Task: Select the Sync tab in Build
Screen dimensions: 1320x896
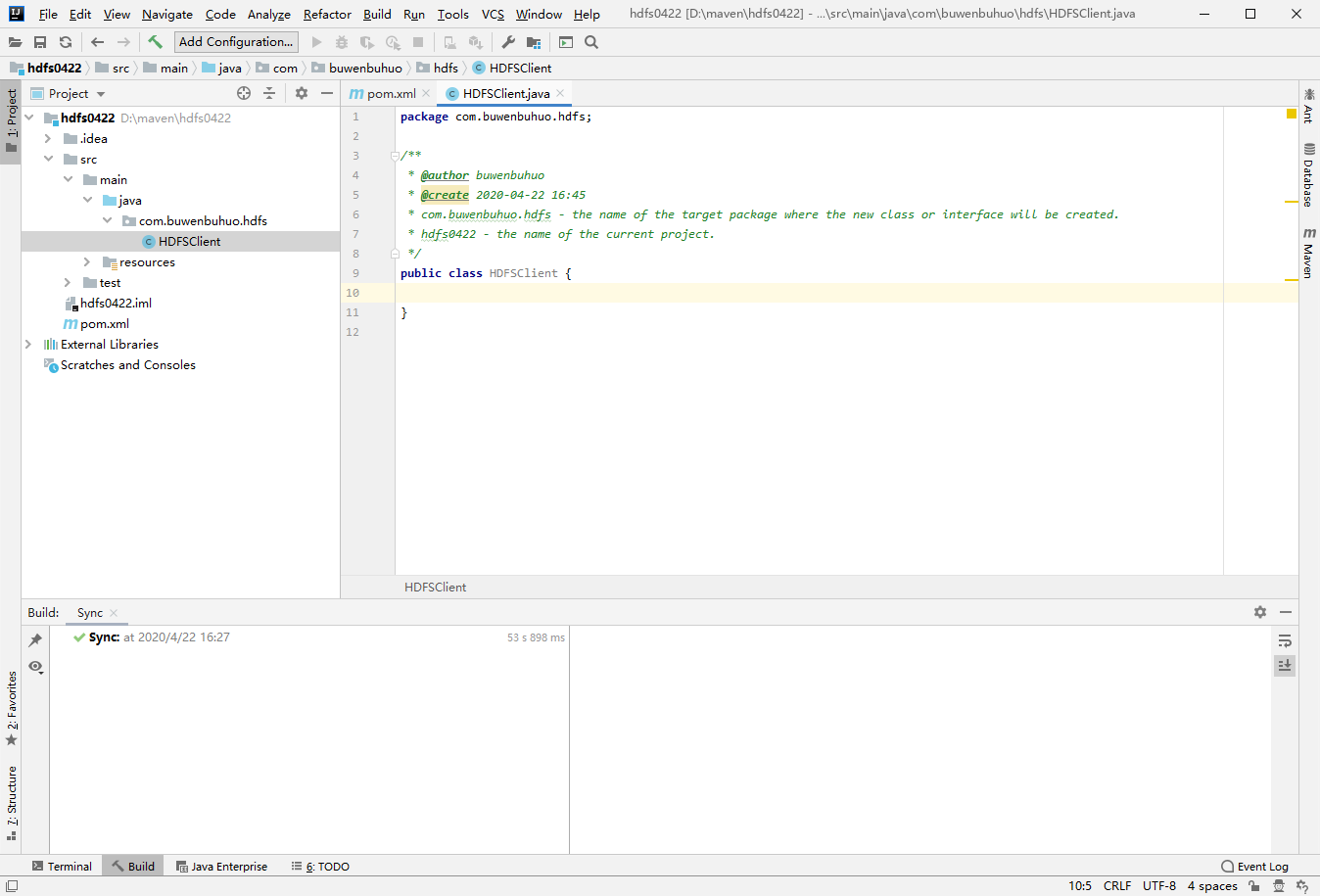Action: click(x=90, y=612)
